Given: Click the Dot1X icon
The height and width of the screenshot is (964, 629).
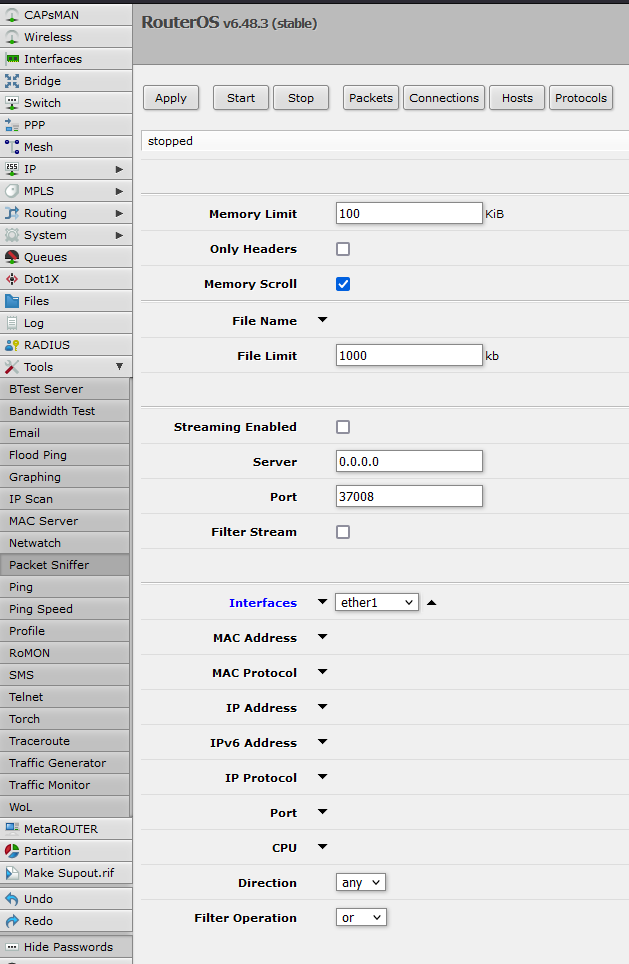Looking at the screenshot, I should coord(12,279).
